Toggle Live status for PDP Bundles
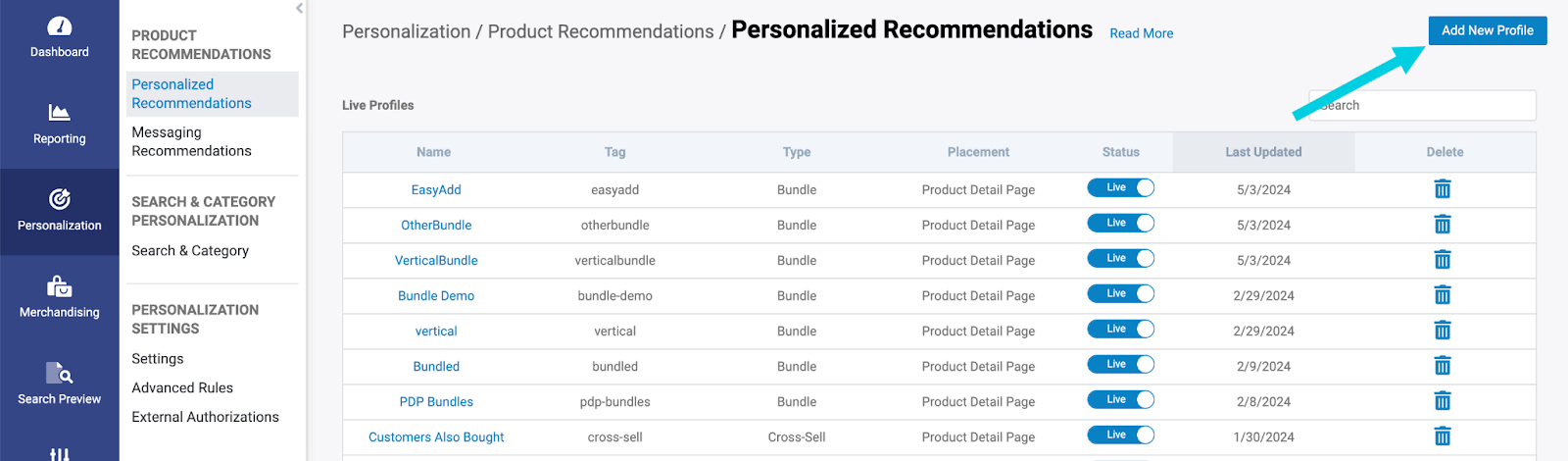Image resolution: width=1568 pixels, height=461 pixels. pyautogui.click(x=1121, y=399)
